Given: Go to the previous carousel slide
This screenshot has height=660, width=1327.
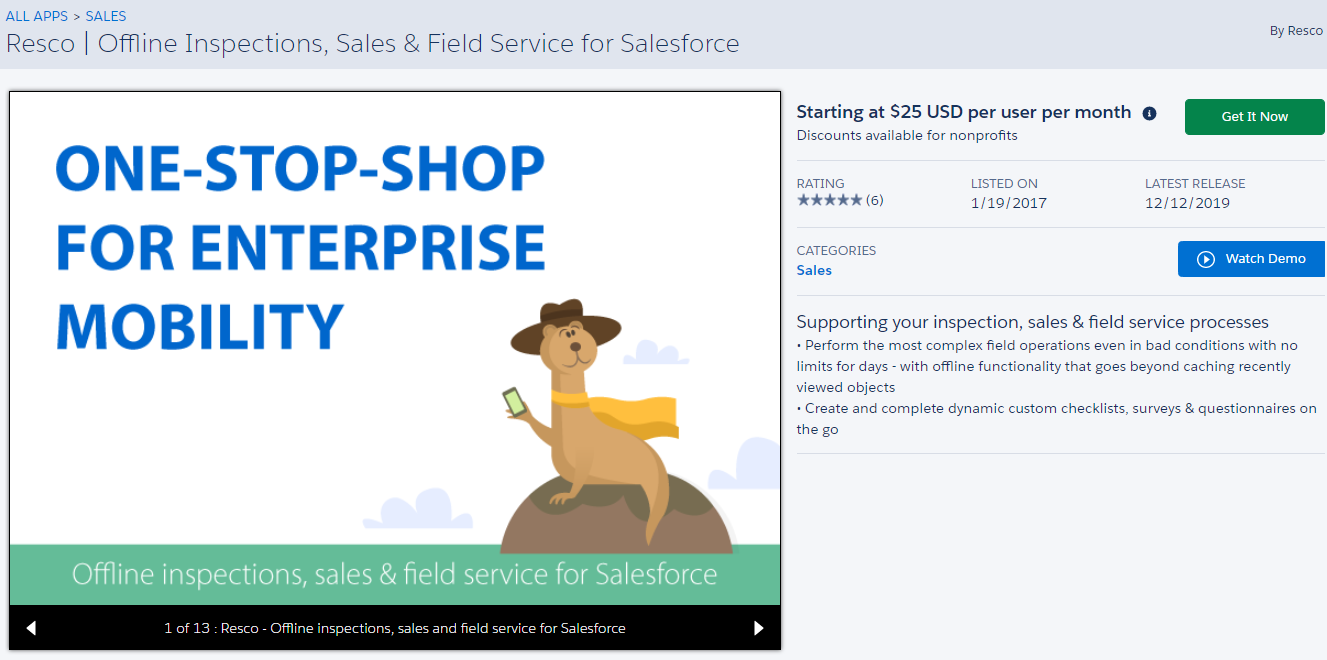Looking at the screenshot, I should coord(31,628).
